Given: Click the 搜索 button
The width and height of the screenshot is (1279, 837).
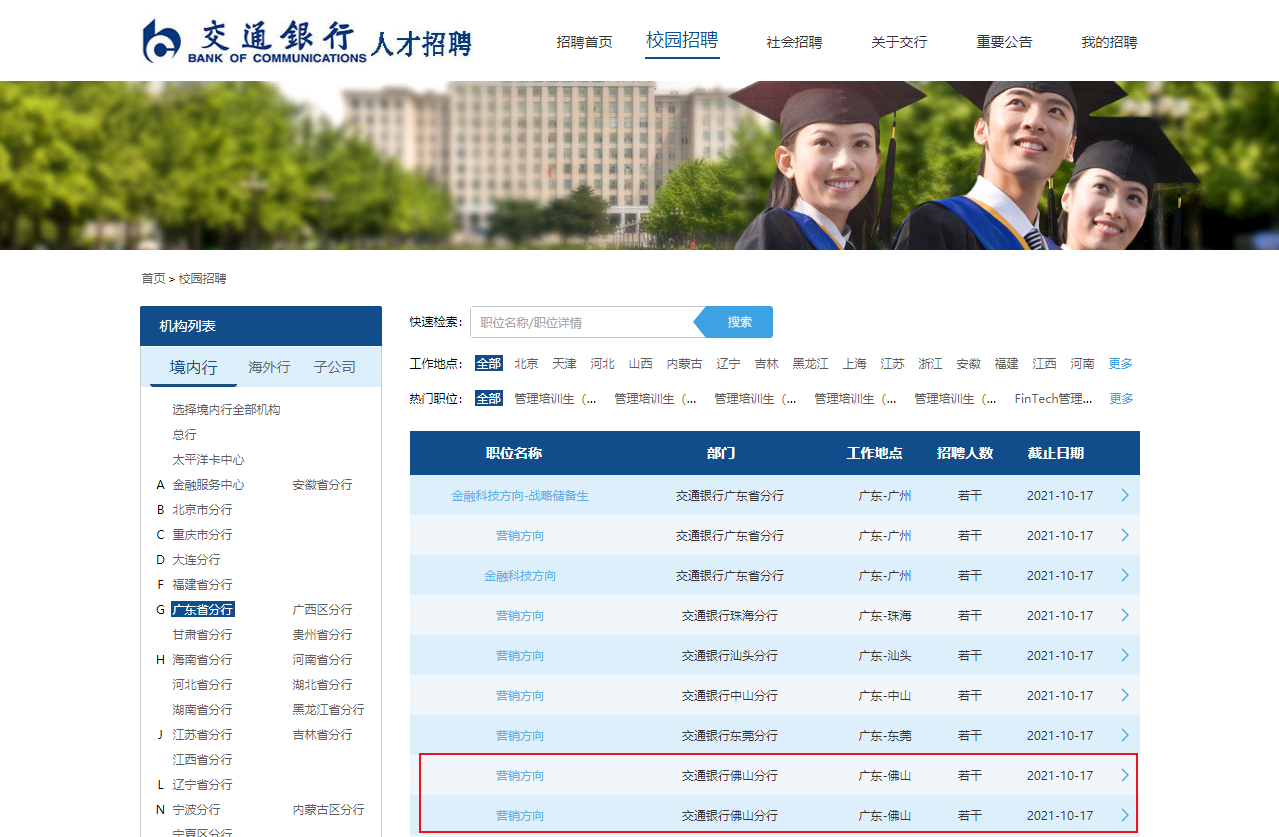Looking at the screenshot, I should point(739,322).
